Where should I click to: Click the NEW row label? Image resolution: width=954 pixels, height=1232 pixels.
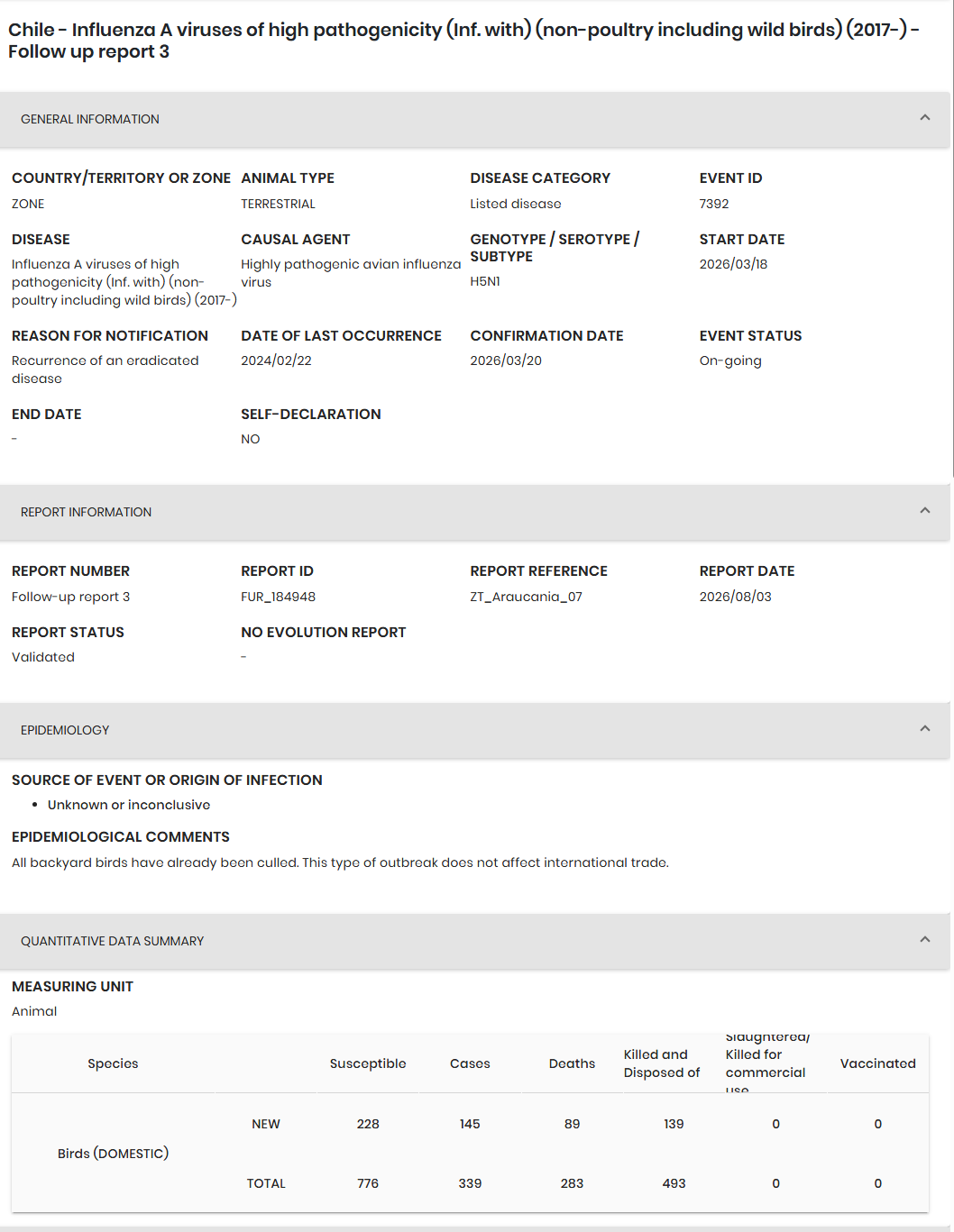266,1124
